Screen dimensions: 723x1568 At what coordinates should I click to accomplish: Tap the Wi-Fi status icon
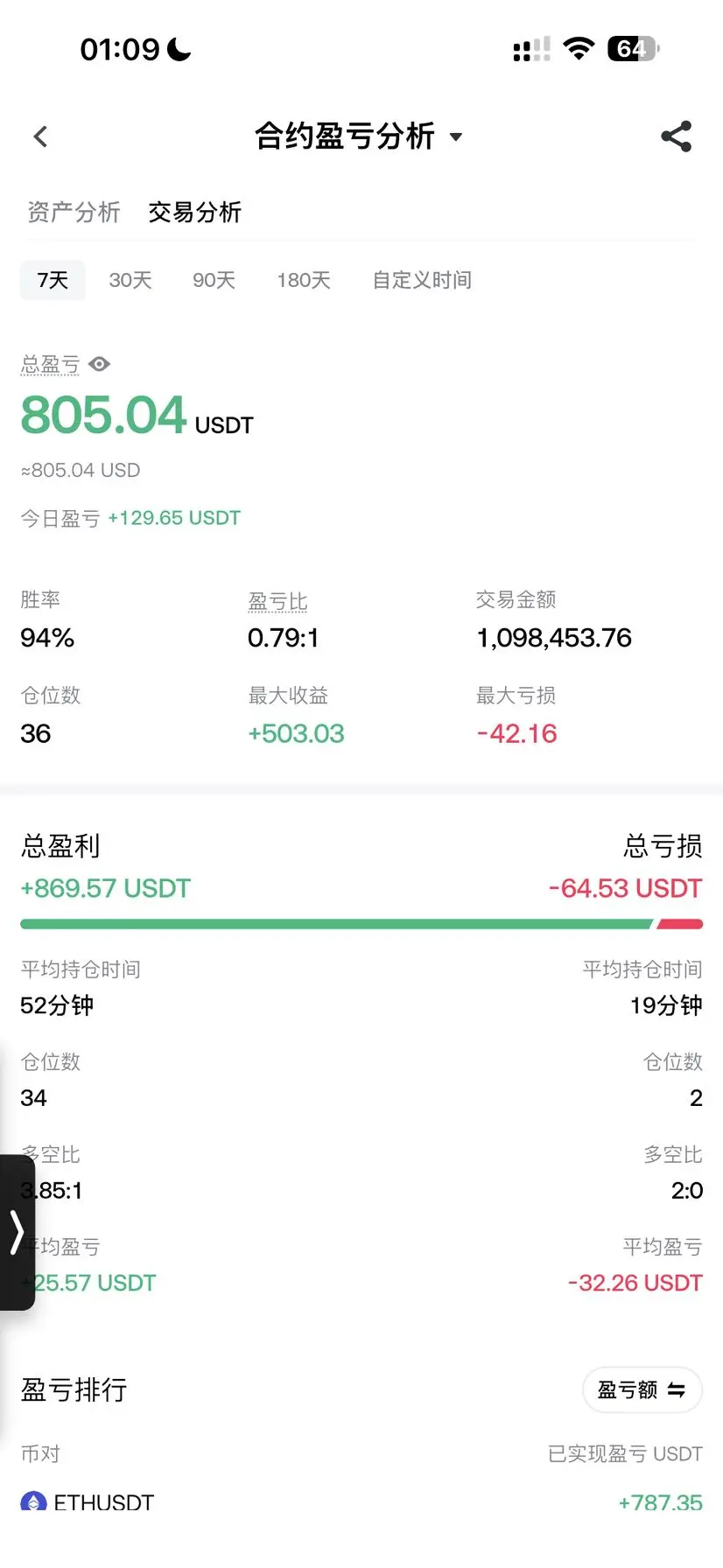579,48
